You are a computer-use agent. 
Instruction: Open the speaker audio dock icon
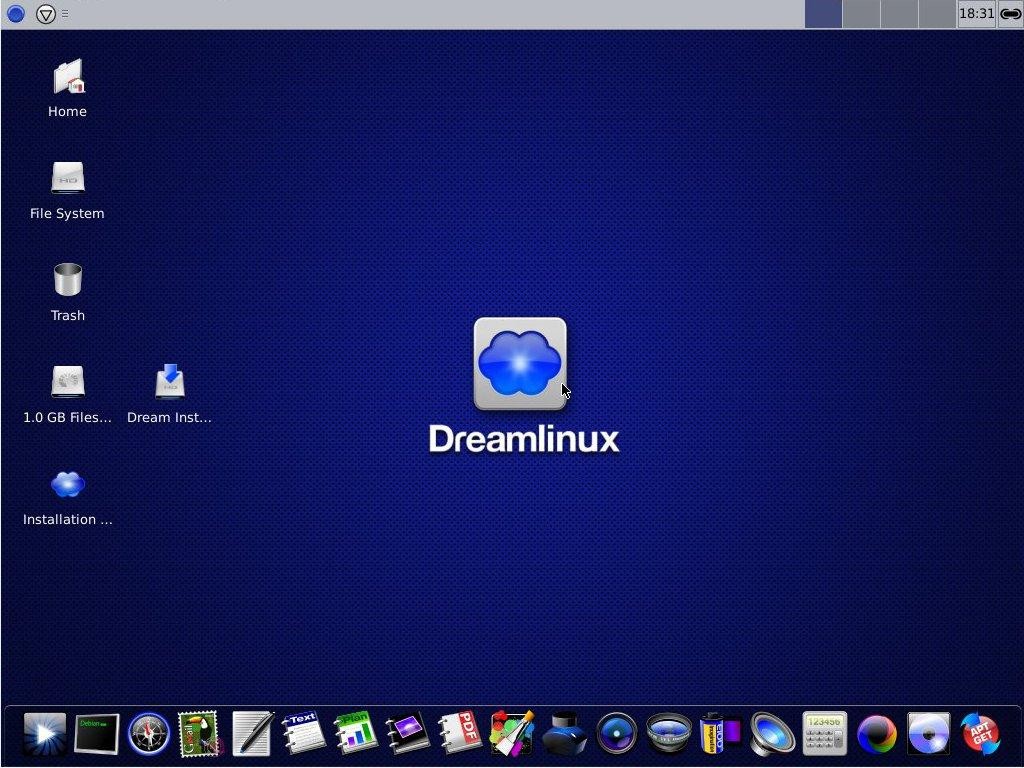[772, 734]
